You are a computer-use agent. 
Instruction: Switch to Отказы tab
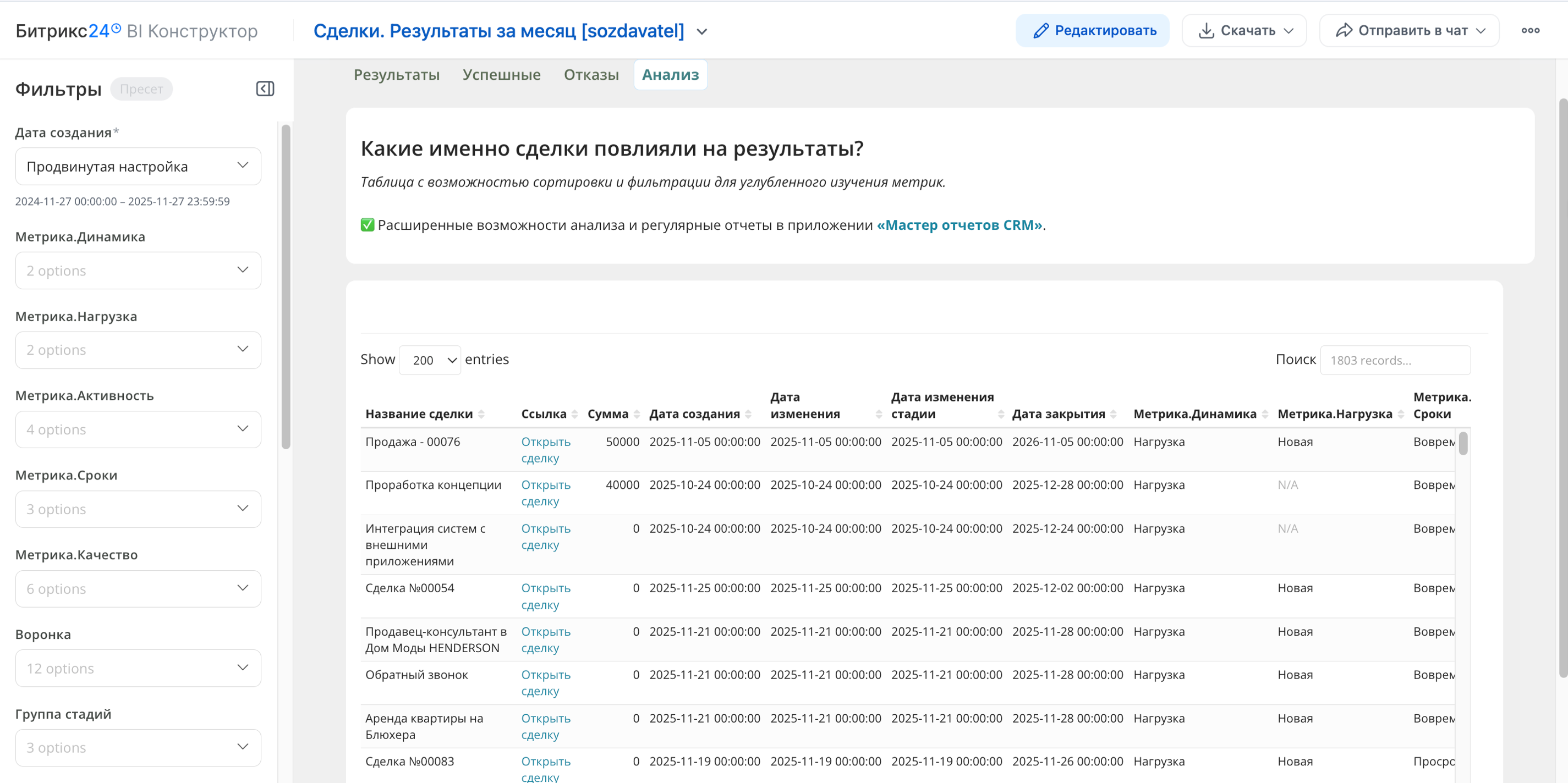pos(590,75)
